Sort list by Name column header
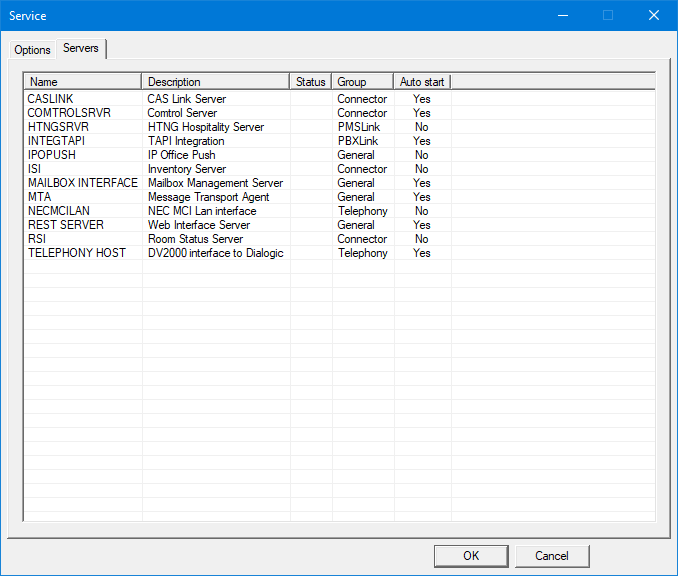 click(83, 82)
